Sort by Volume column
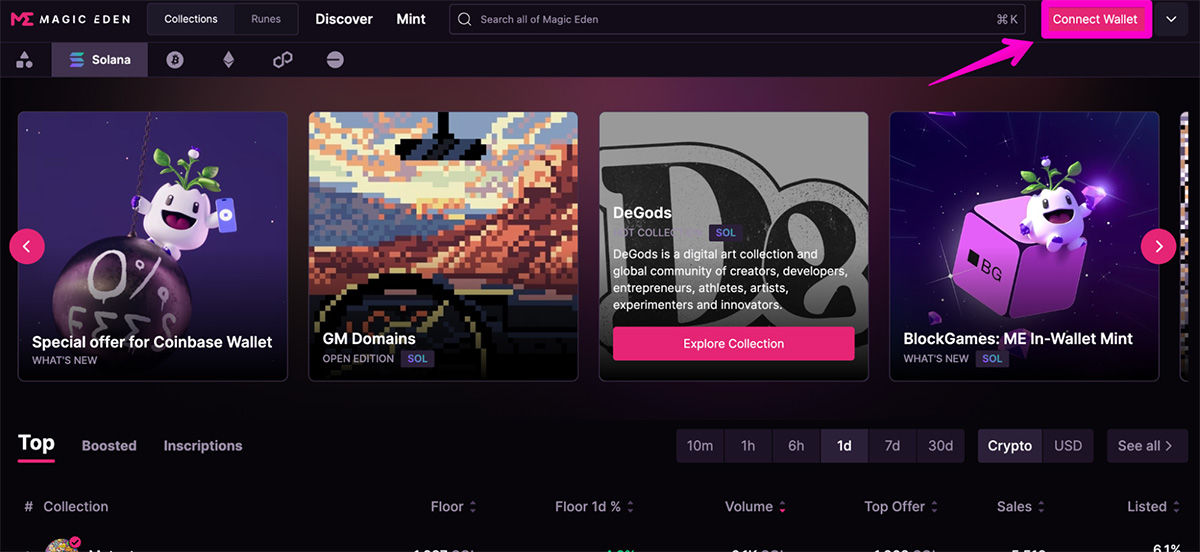Viewport: 1200px width, 552px height. [x=755, y=507]
